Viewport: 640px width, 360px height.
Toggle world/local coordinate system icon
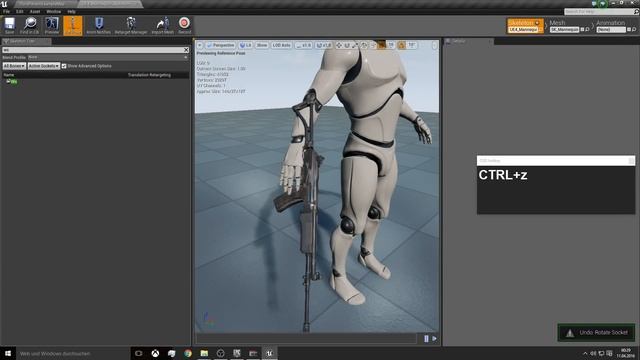tap(364, 45)
